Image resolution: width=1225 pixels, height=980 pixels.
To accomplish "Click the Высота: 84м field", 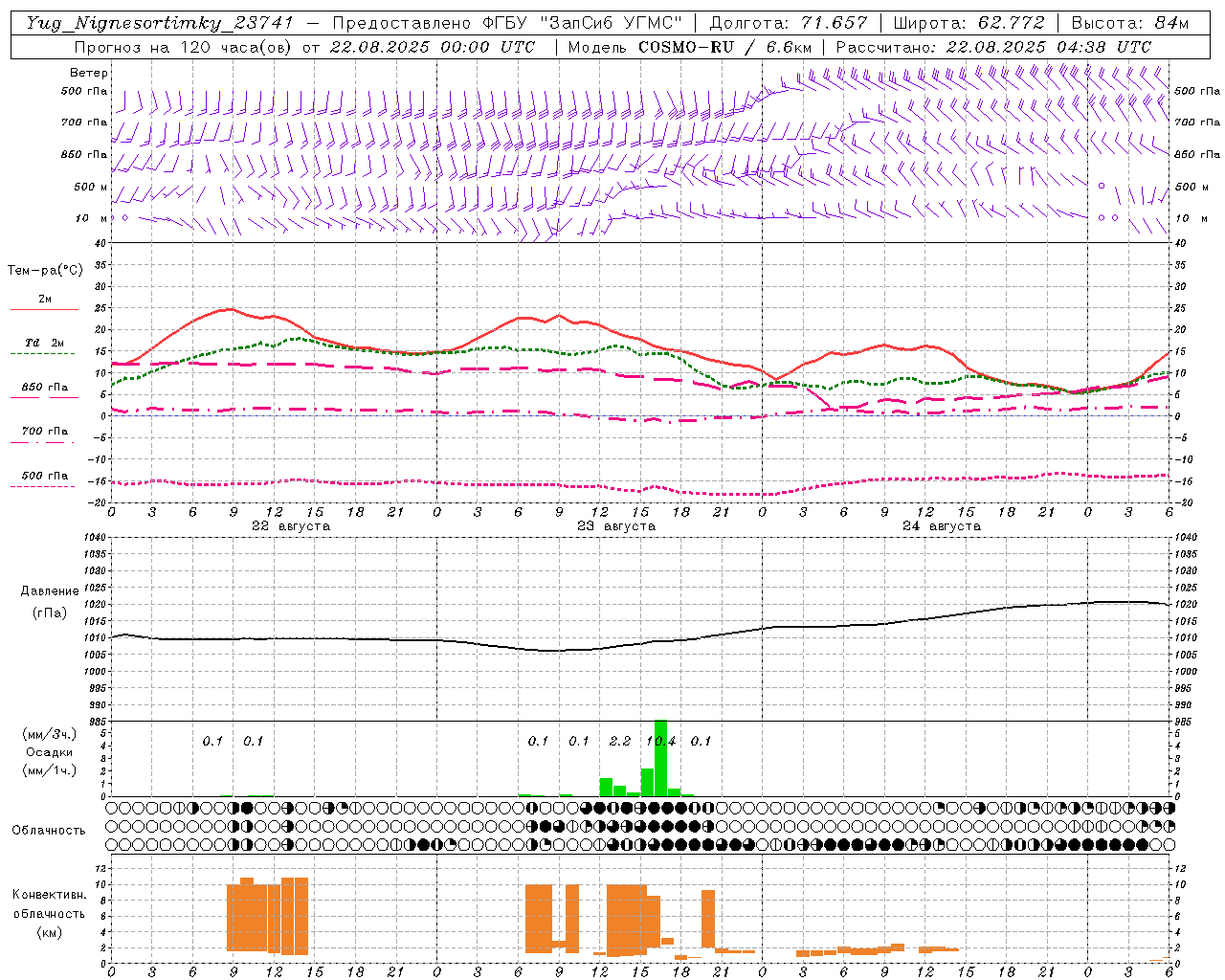I will point(1130,23).
